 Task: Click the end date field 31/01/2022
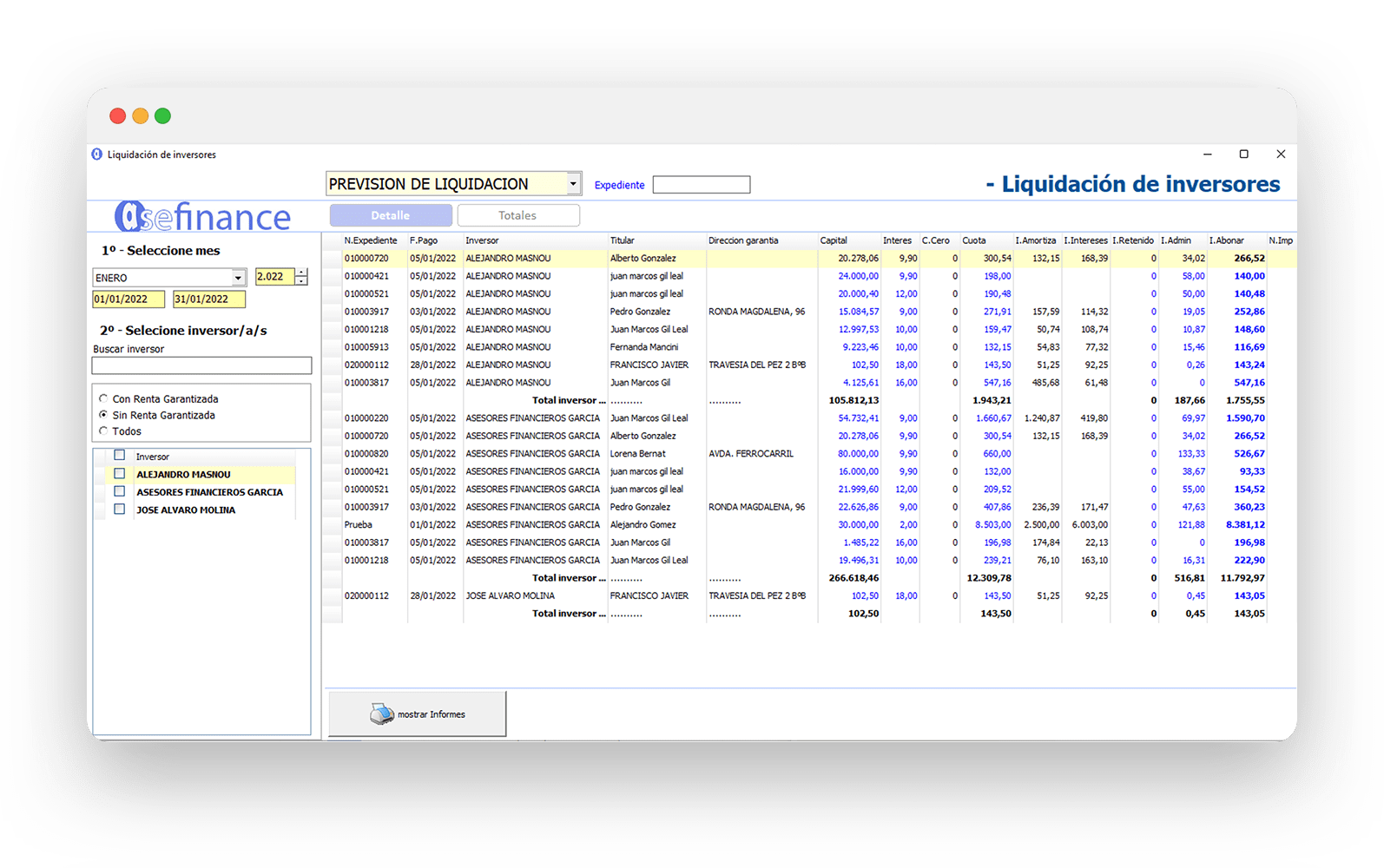209,299
